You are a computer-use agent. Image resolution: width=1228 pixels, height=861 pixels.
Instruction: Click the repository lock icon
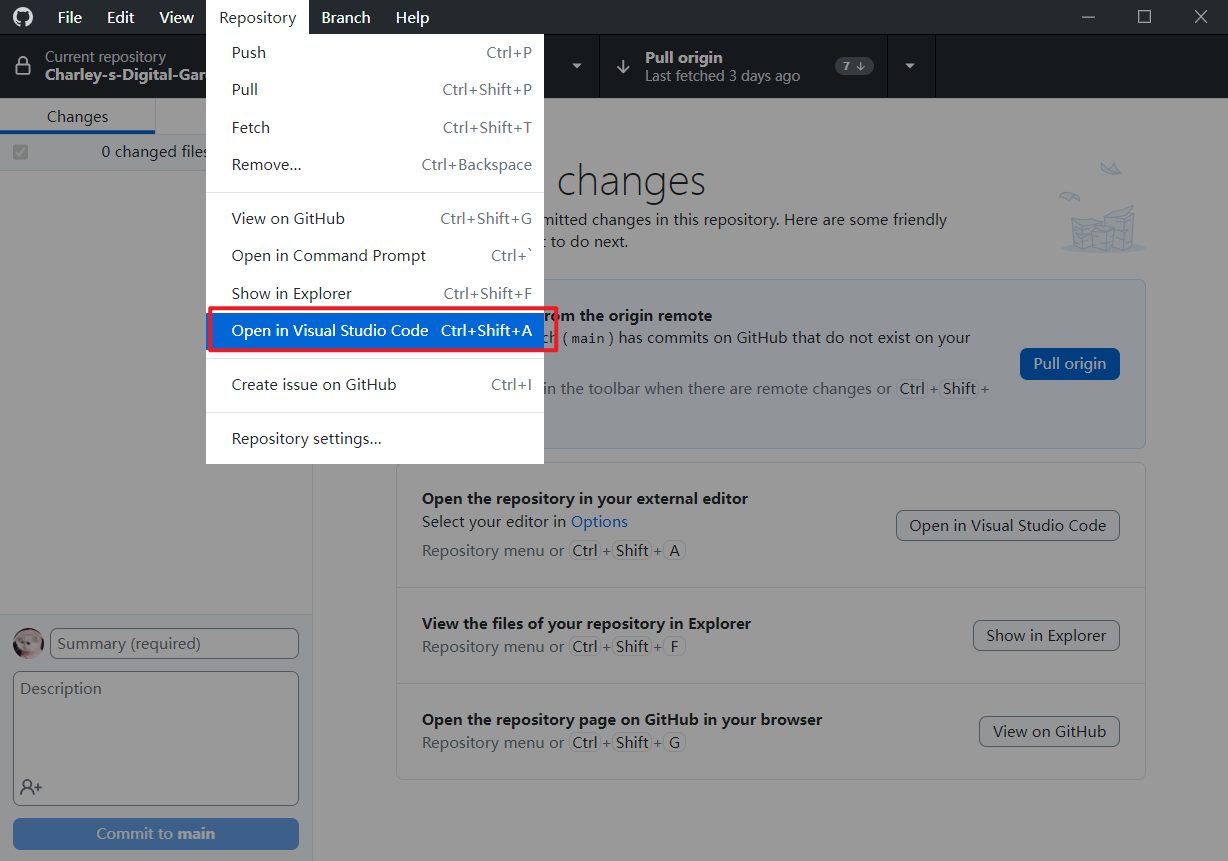pyautogui.click(x=23, y=66)
